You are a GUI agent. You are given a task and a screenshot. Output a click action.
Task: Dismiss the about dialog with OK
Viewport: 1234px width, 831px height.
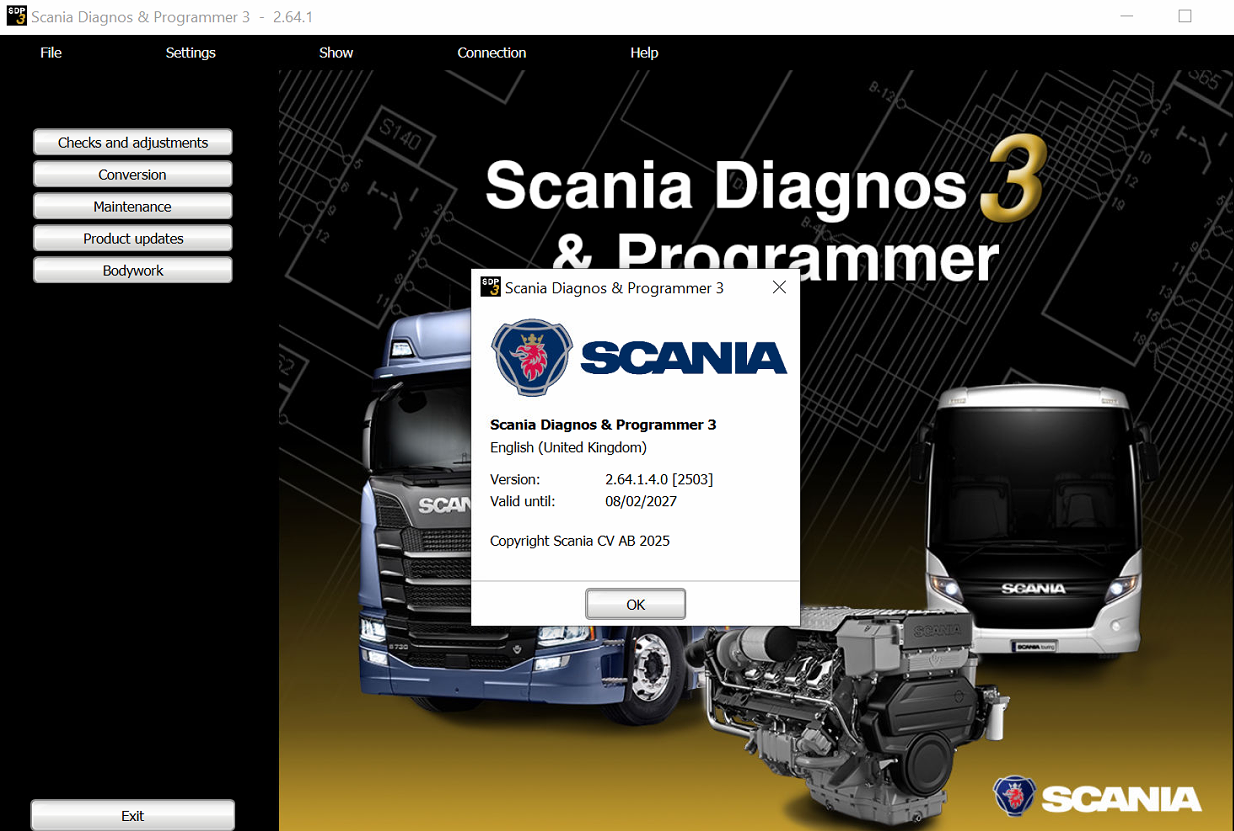point(635,603)
